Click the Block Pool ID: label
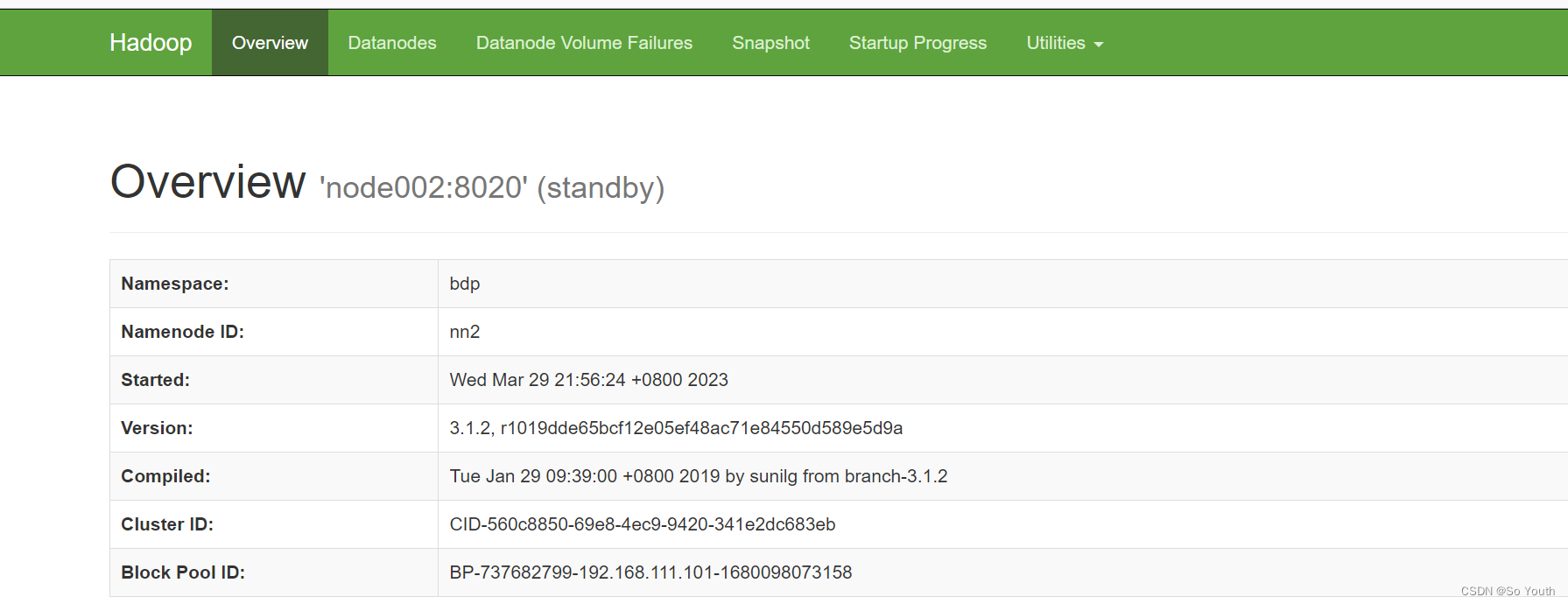The height and width of the screenshot is (604, 1568). [x=183, y=572]
